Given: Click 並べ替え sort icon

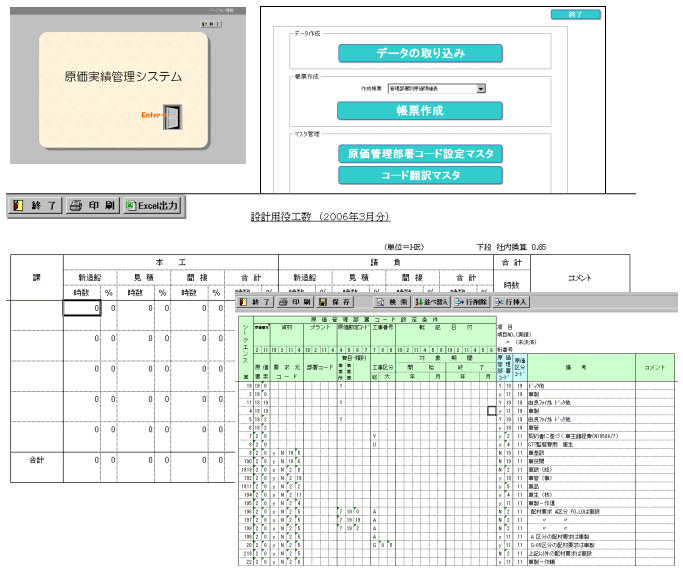Looking at the screenshot, I should 431,302.
